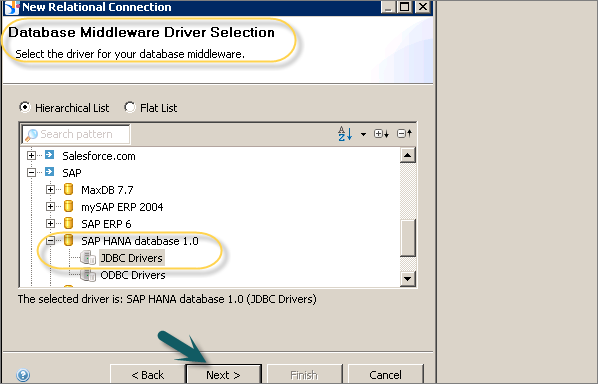Select SAP ERP 6 tree item
The height and width of the screenshot is (384, 598).
[106, 224]
